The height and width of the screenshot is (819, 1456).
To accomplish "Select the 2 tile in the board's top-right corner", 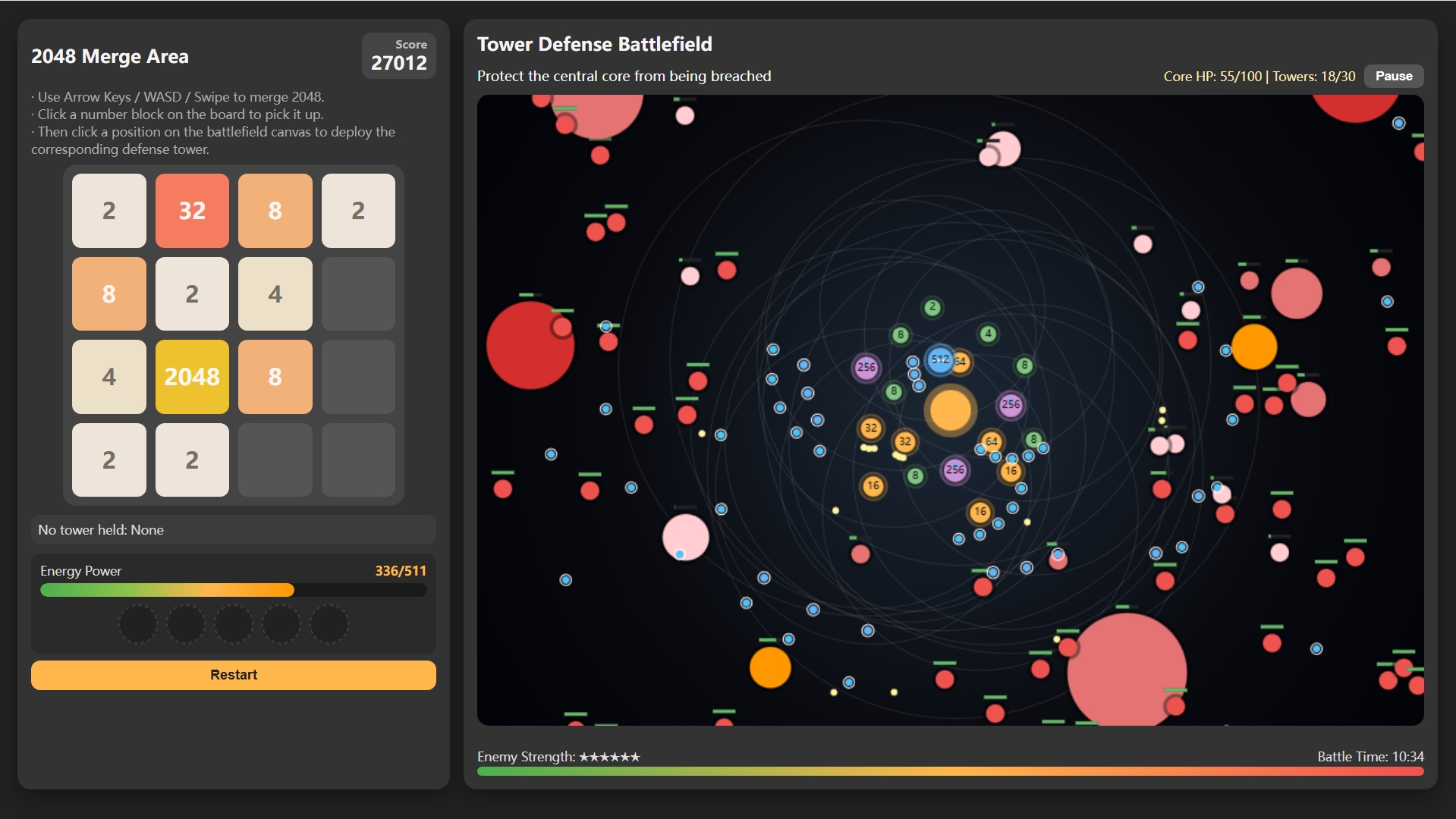I will pyautogui.click(x=358, y=211).
